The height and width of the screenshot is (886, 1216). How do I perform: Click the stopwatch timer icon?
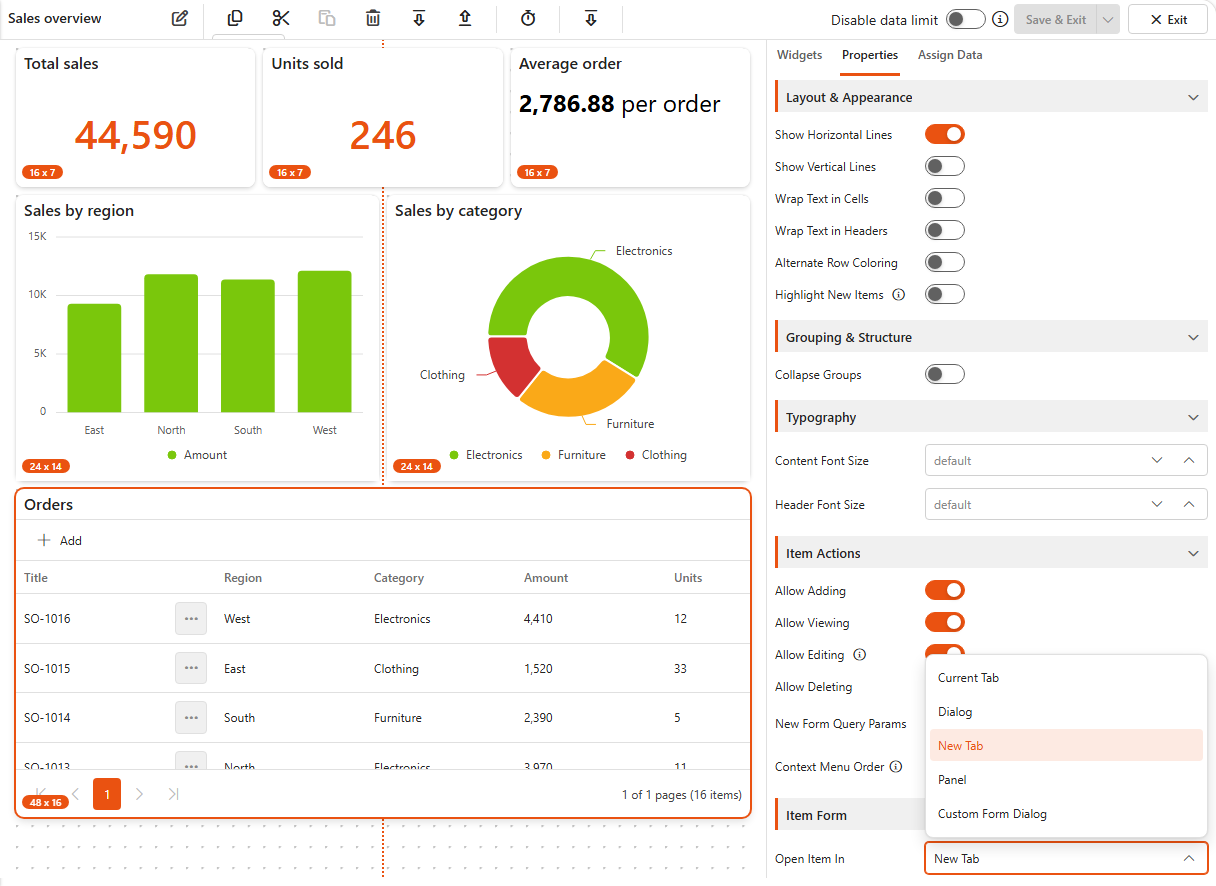[x=528, y=19]
